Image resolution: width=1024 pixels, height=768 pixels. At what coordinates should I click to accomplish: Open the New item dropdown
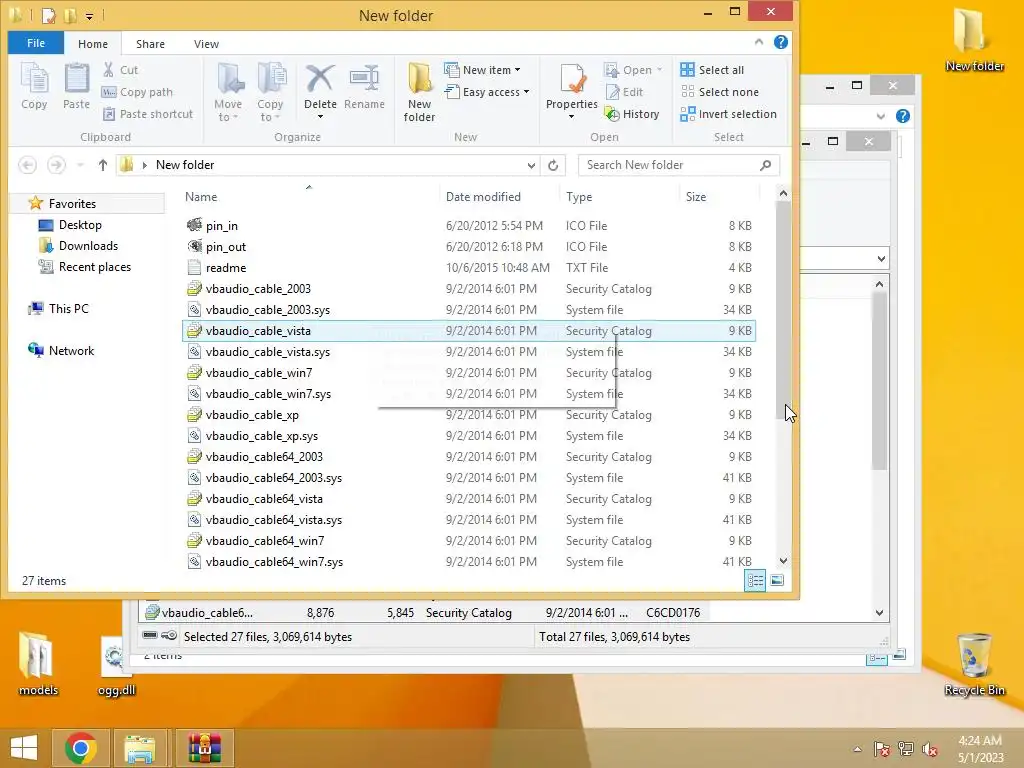pos(482,70)
